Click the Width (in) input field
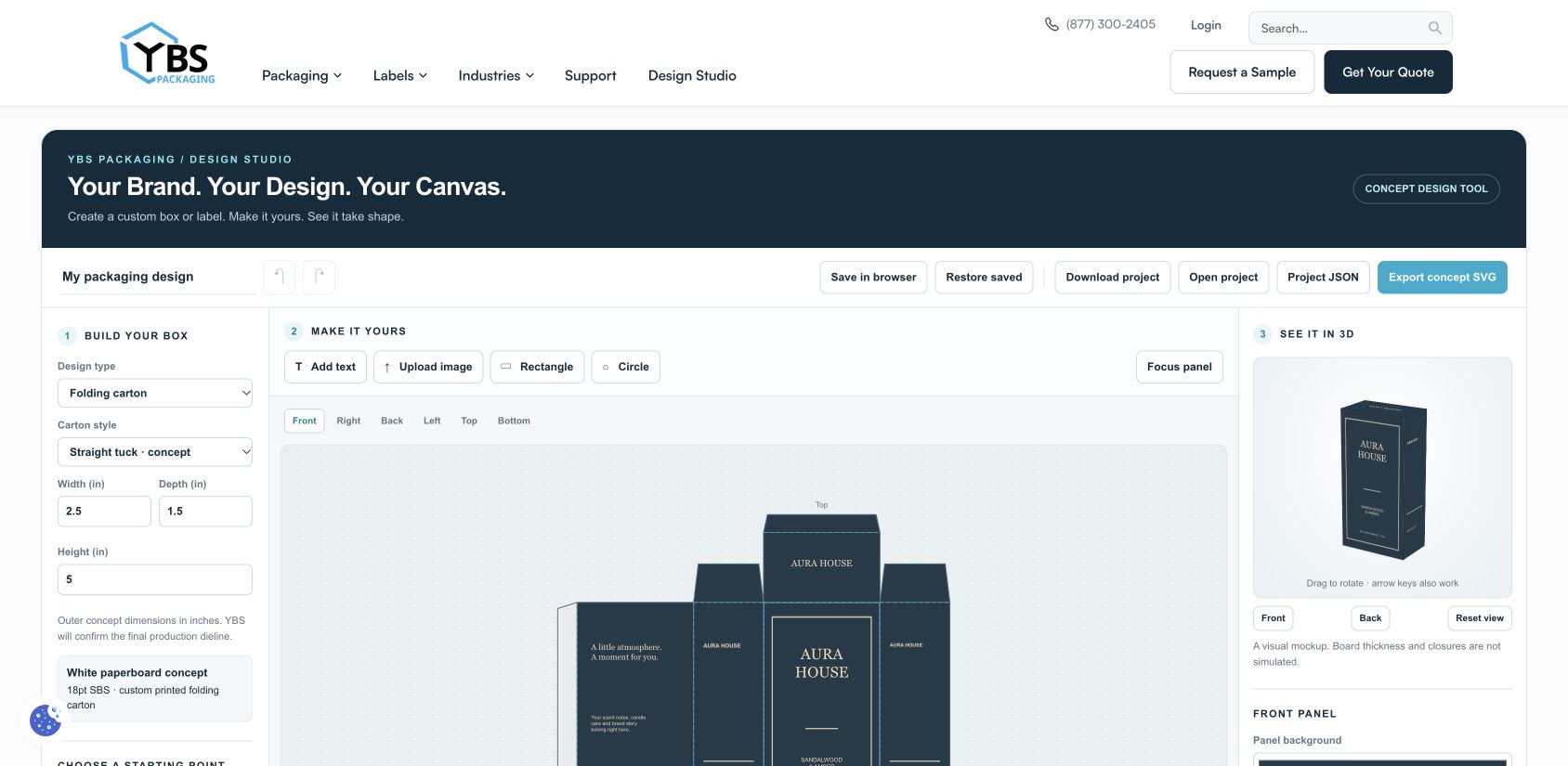 [x=104, y=512]
